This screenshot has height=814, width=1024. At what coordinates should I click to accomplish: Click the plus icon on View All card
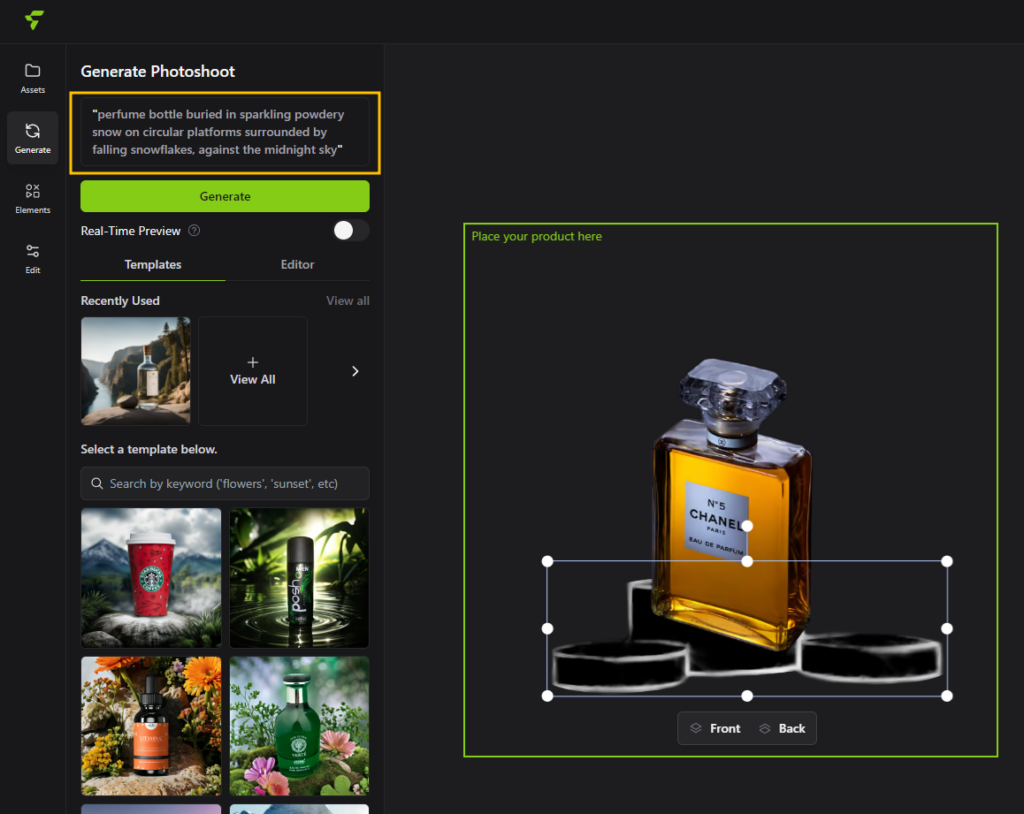pos(253,362)
